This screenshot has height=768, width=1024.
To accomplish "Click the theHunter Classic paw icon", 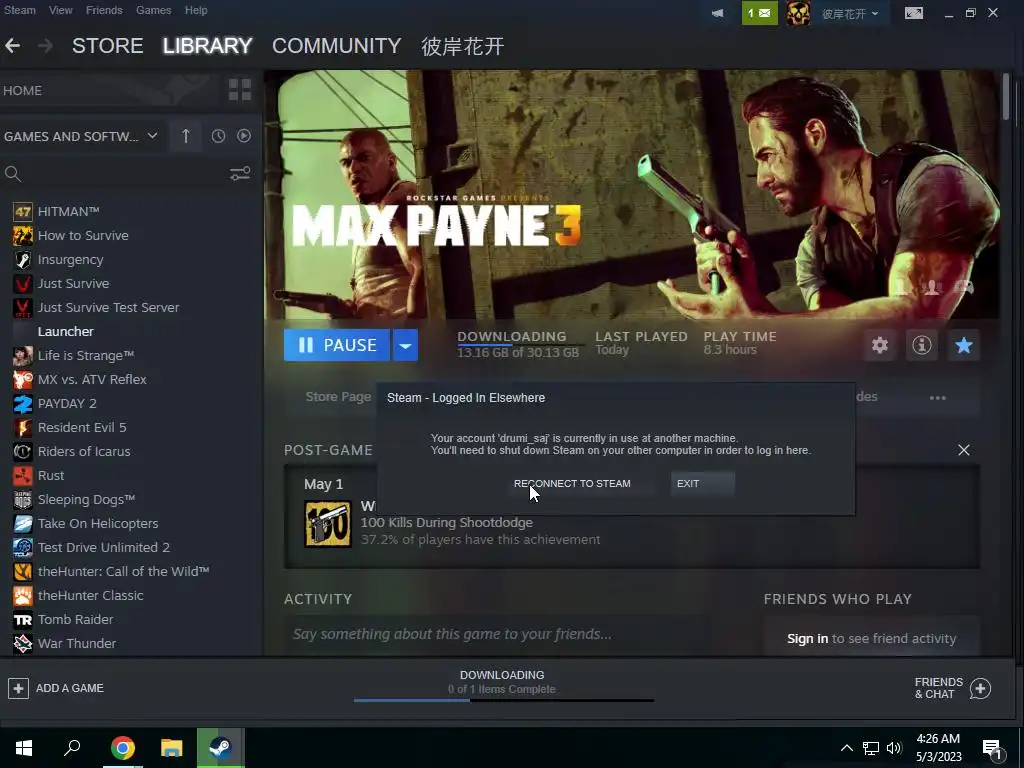I will pyautogui.click(x=23, y=596).
